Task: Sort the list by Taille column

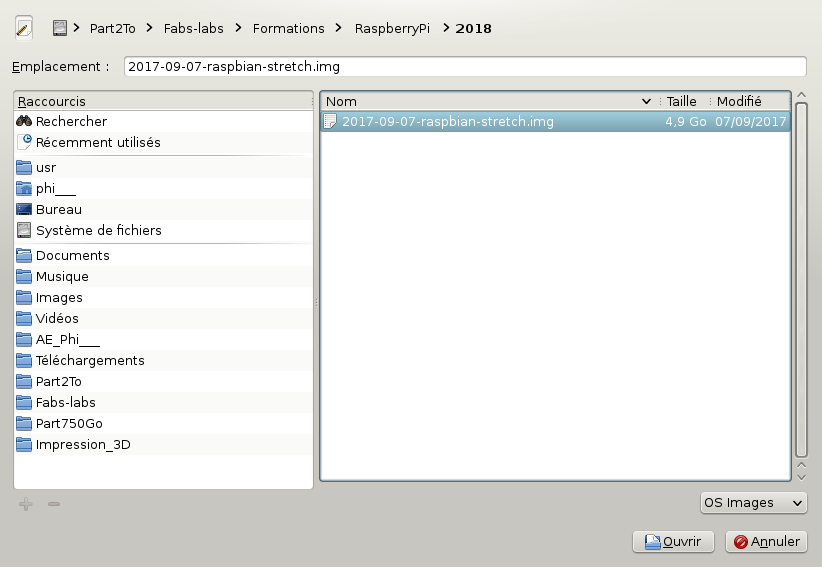Action: coord(682,101)
